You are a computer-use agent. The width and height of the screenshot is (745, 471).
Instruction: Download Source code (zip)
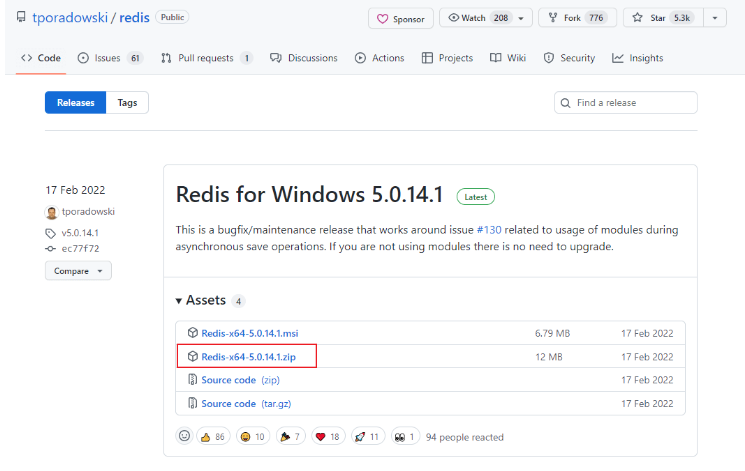(x=240, y=380)
